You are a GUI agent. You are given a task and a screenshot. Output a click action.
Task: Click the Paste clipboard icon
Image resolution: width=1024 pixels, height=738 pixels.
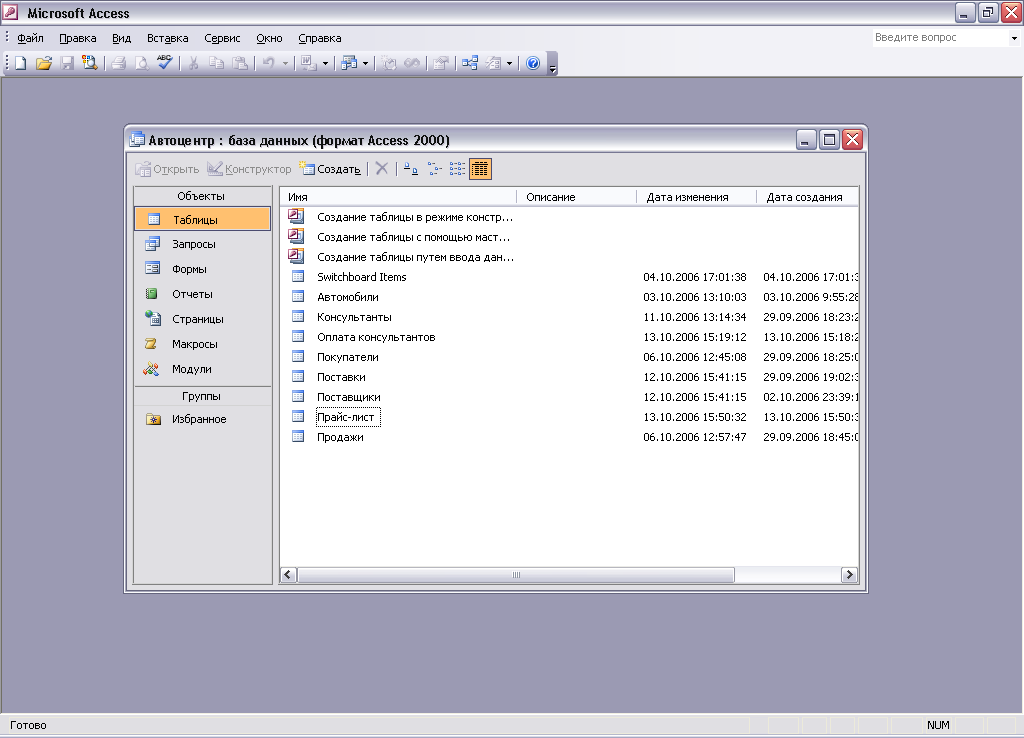[x=240, y=63]
